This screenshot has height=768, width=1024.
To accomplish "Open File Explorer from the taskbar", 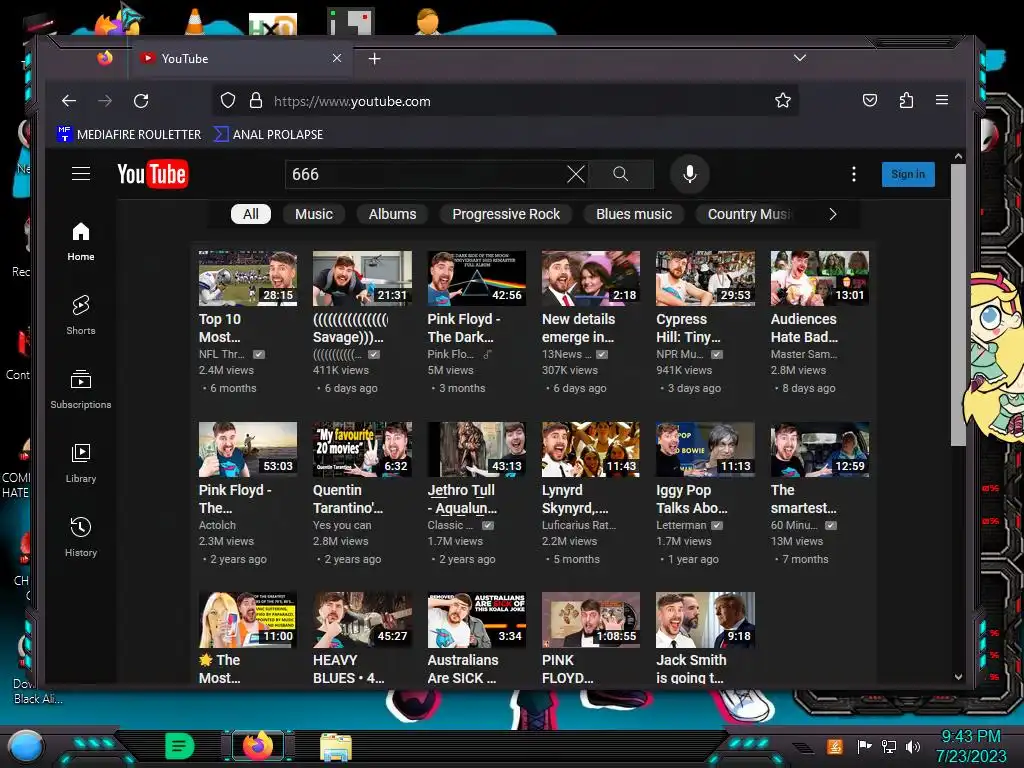I will coord(336,746).
